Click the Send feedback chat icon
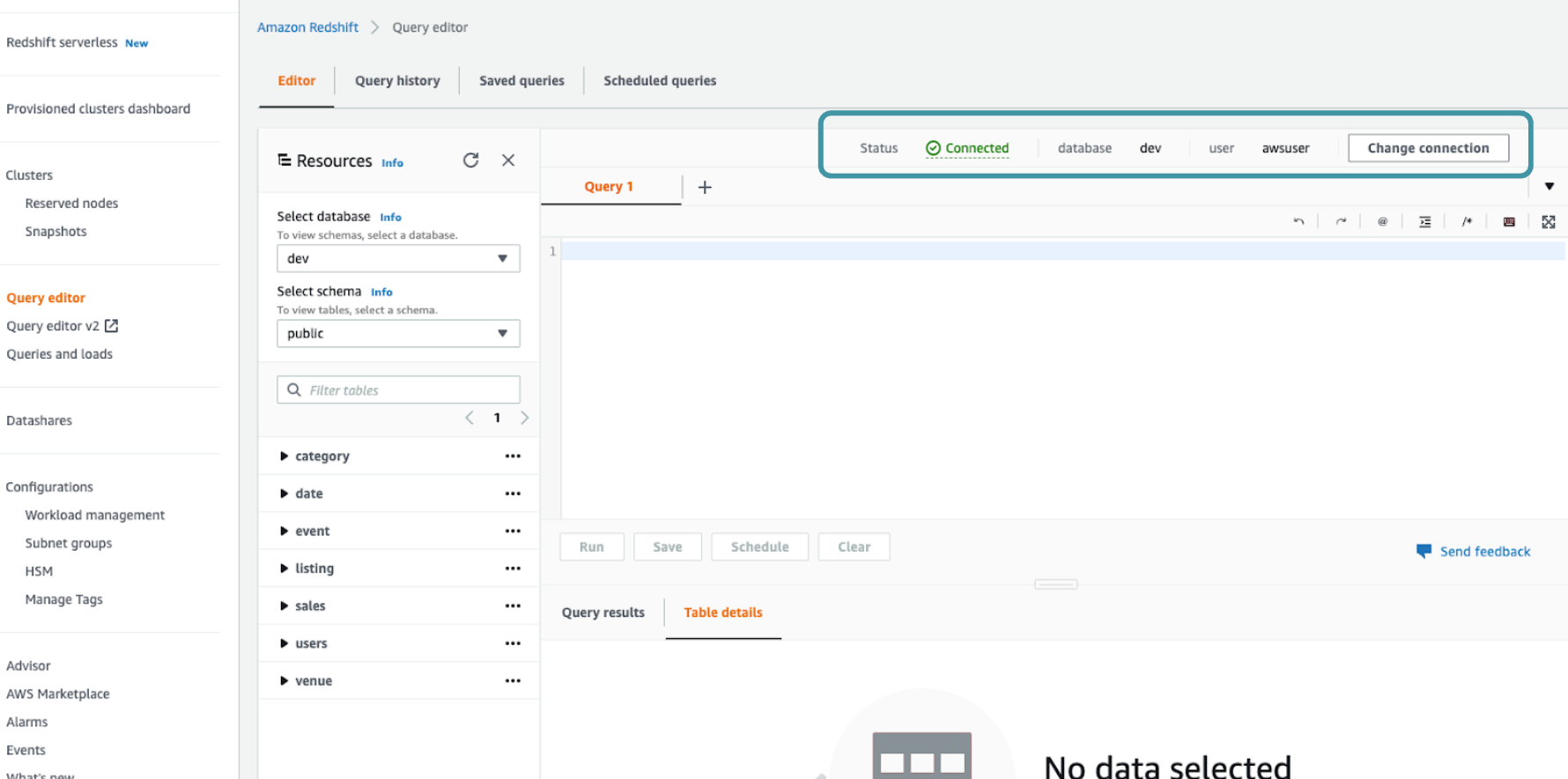Viewport: 1568px width, 779px height. [1424, 551]
